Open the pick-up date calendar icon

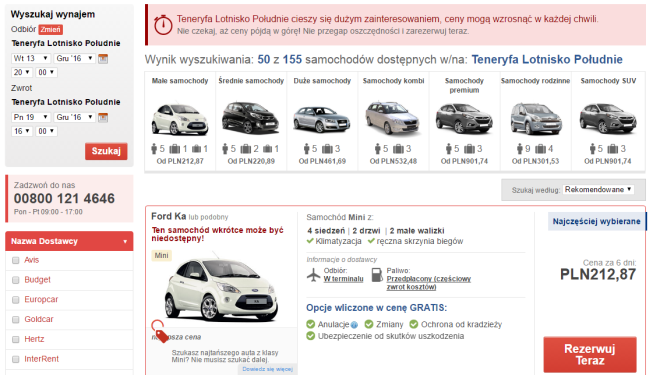click(103, 59)
